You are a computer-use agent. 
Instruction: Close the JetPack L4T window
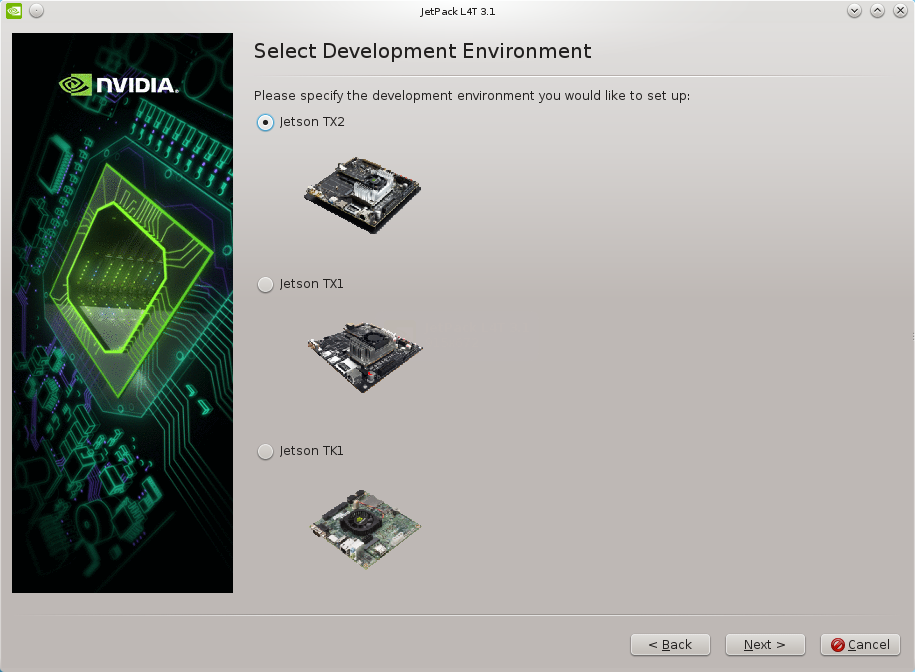[899, 11]
